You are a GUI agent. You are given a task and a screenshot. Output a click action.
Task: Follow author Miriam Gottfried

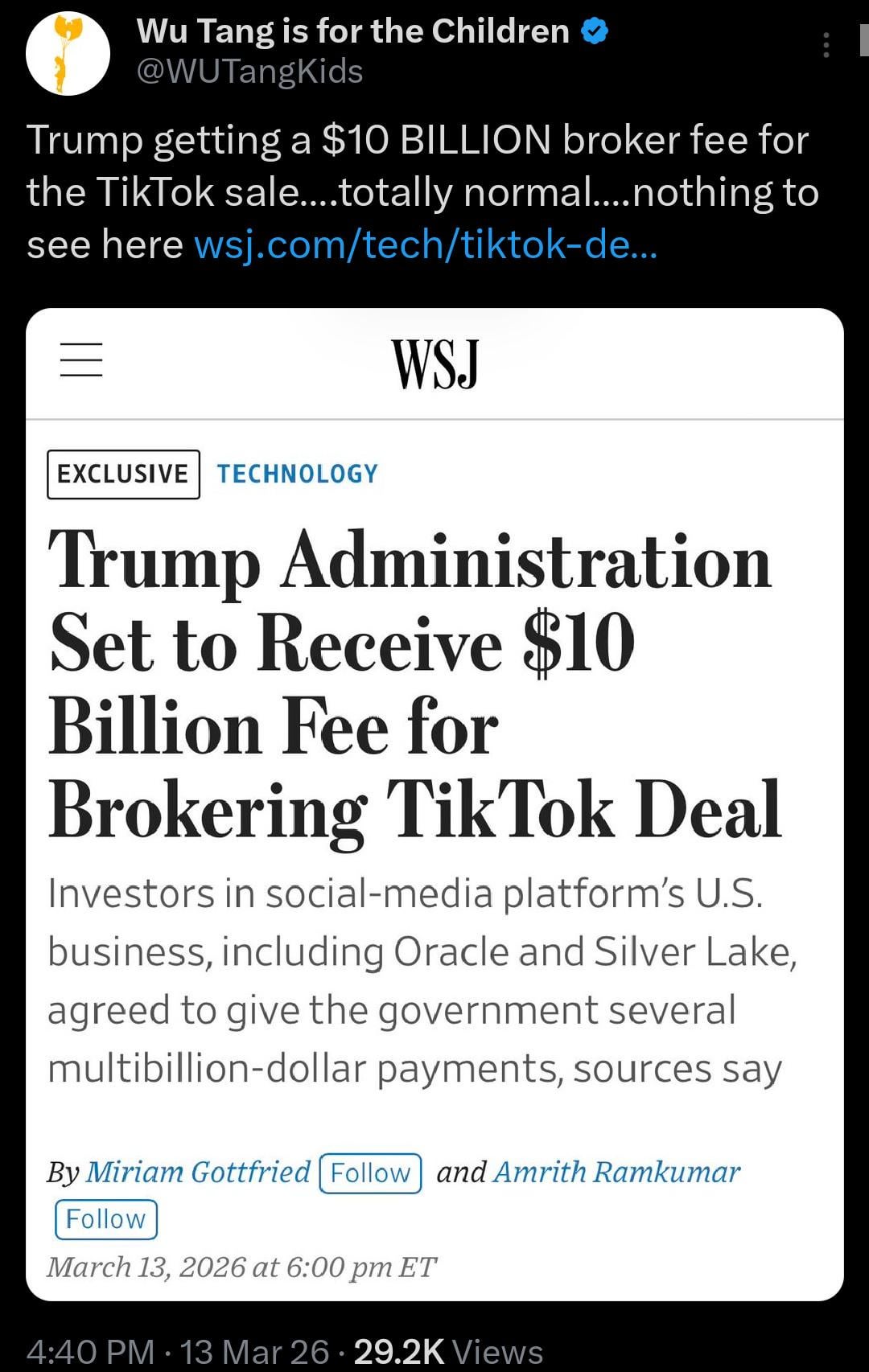tap(370, 1173)
